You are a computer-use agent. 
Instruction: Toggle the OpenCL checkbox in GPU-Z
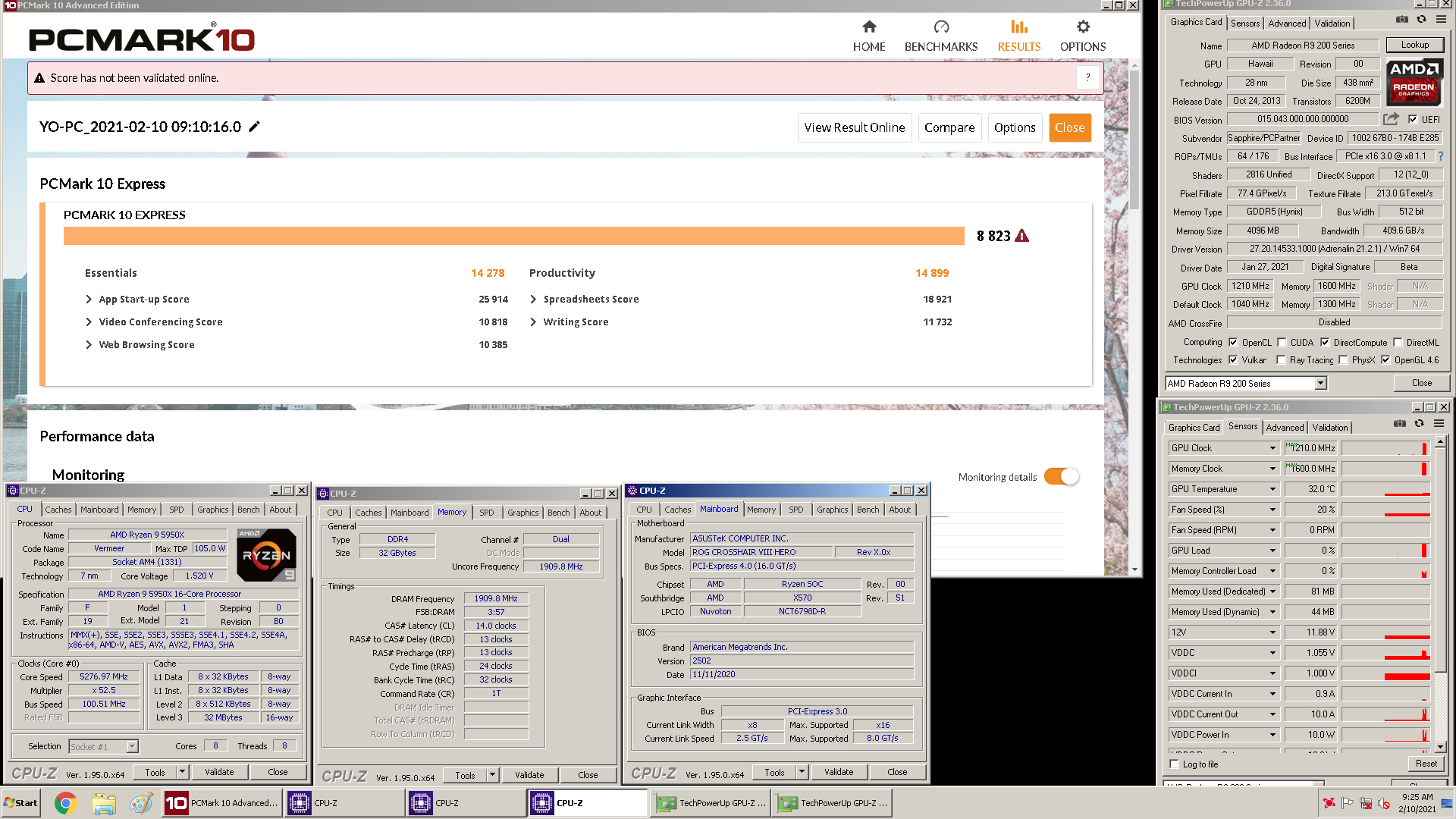tap(1233, 342)
